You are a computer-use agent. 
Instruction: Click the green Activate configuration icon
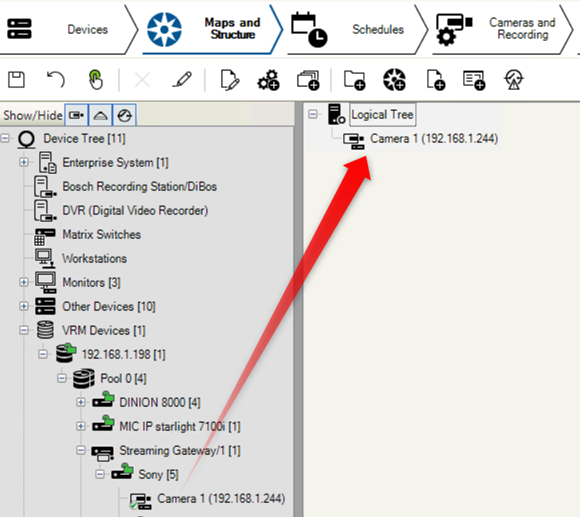click(95, 80)
